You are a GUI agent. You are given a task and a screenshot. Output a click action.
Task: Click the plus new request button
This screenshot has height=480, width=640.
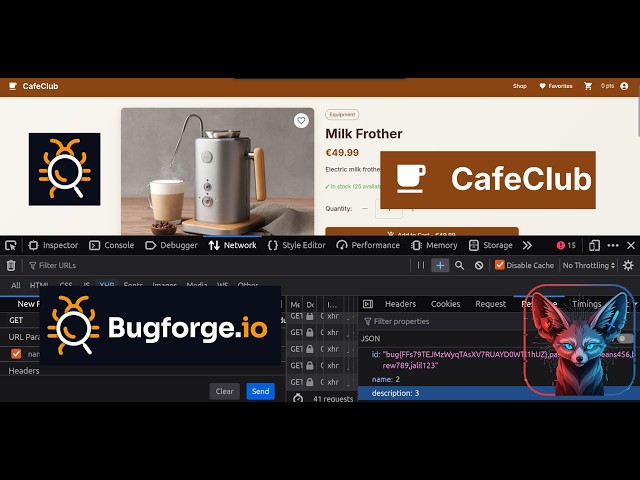point(440,265)
